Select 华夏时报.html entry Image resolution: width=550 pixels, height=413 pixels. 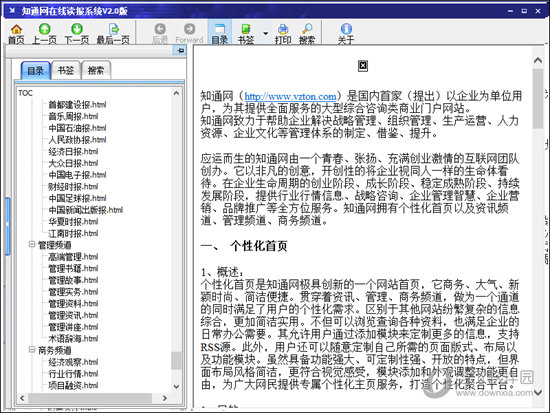click(73, 221)
